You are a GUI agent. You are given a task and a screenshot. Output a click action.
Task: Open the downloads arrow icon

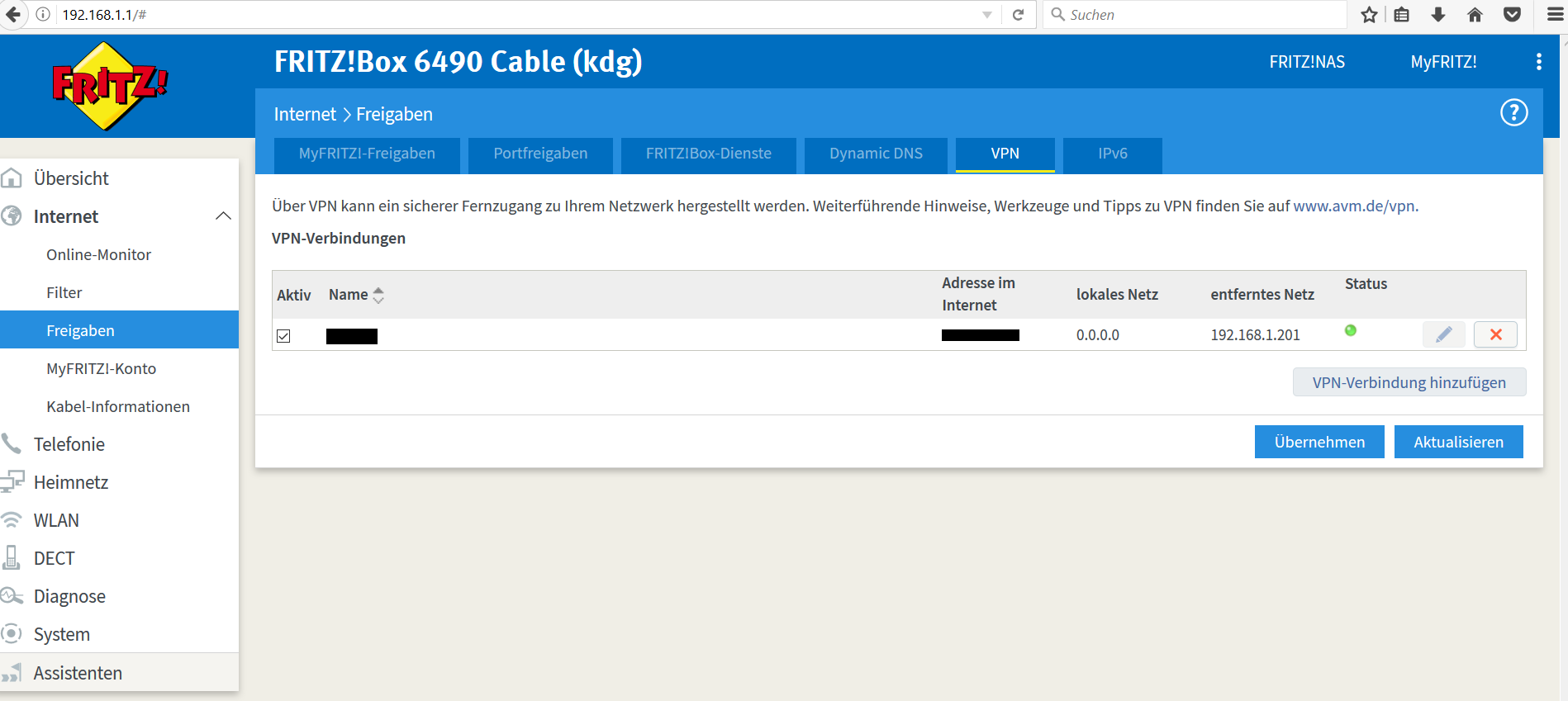click(1438, 14)
